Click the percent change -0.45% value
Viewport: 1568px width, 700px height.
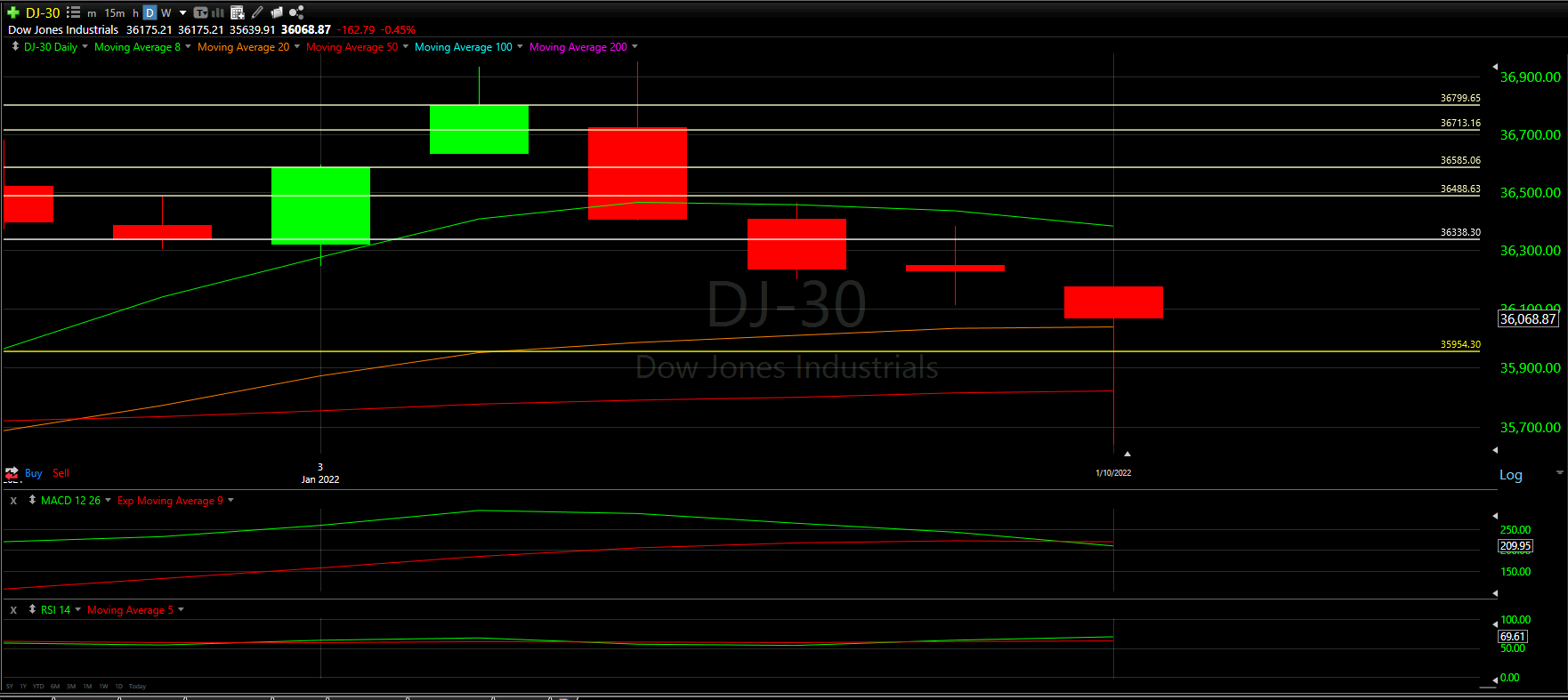[x=398, y=30]
